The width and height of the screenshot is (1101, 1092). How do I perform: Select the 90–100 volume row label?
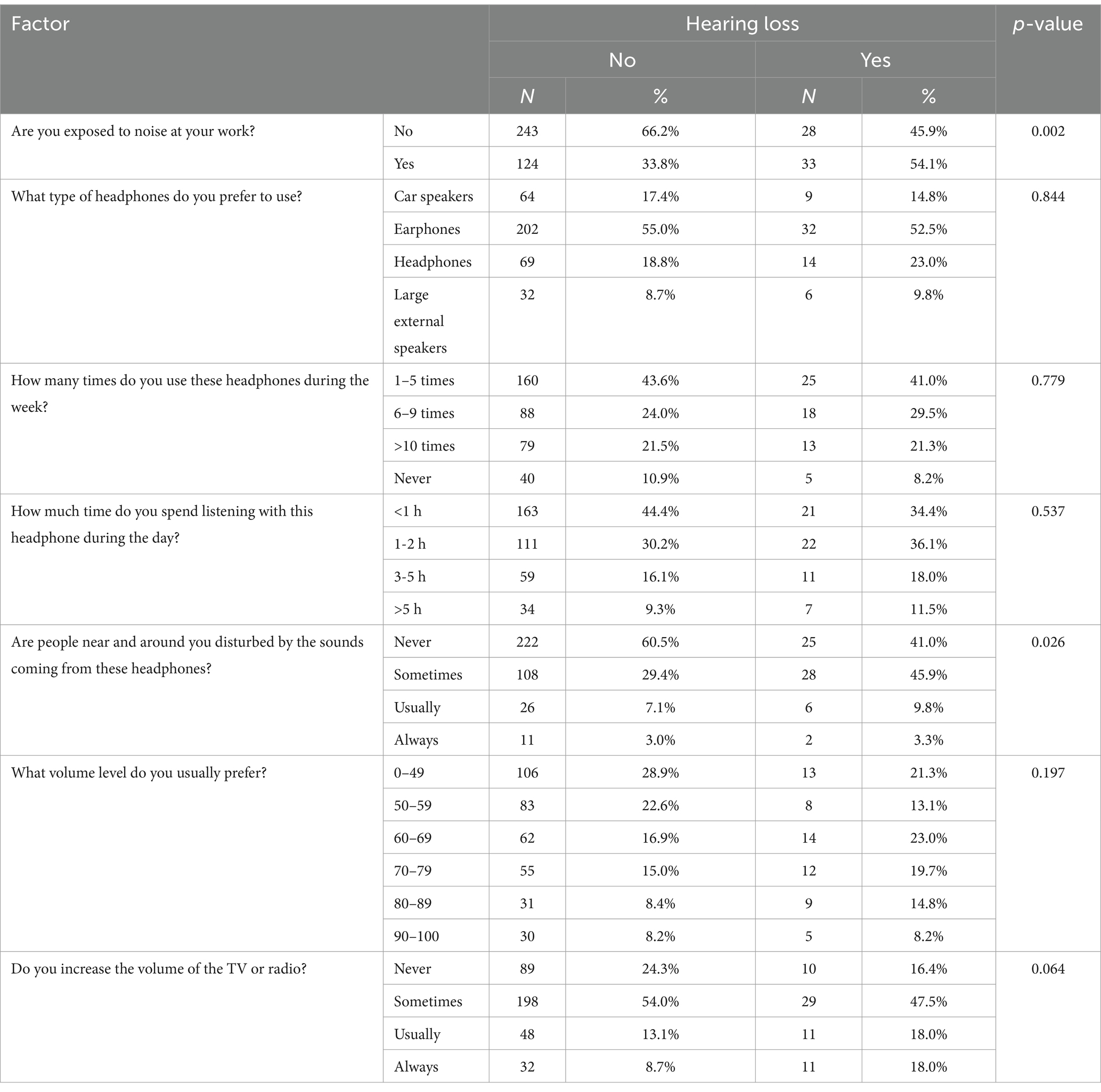point(417,936)
